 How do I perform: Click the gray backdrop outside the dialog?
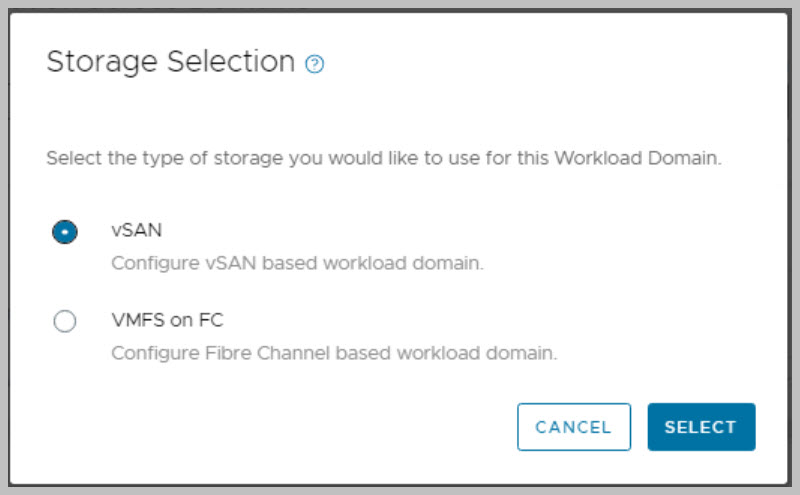click(4, 250)
